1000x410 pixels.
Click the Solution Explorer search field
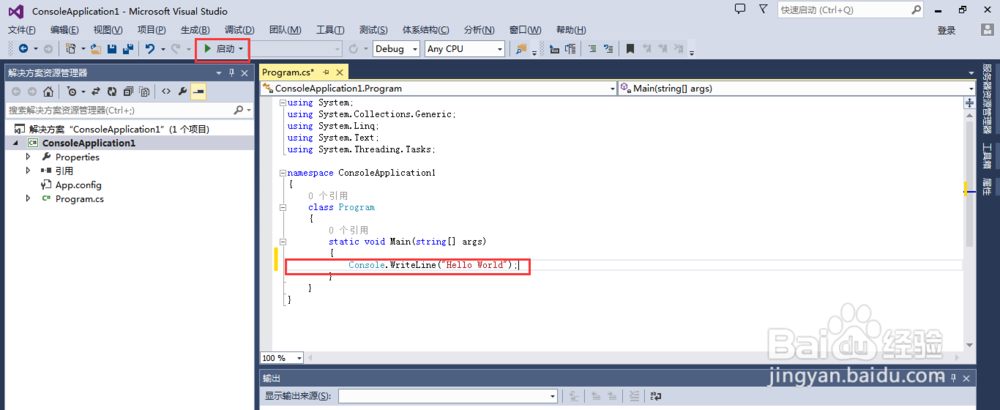coord(129,110)
